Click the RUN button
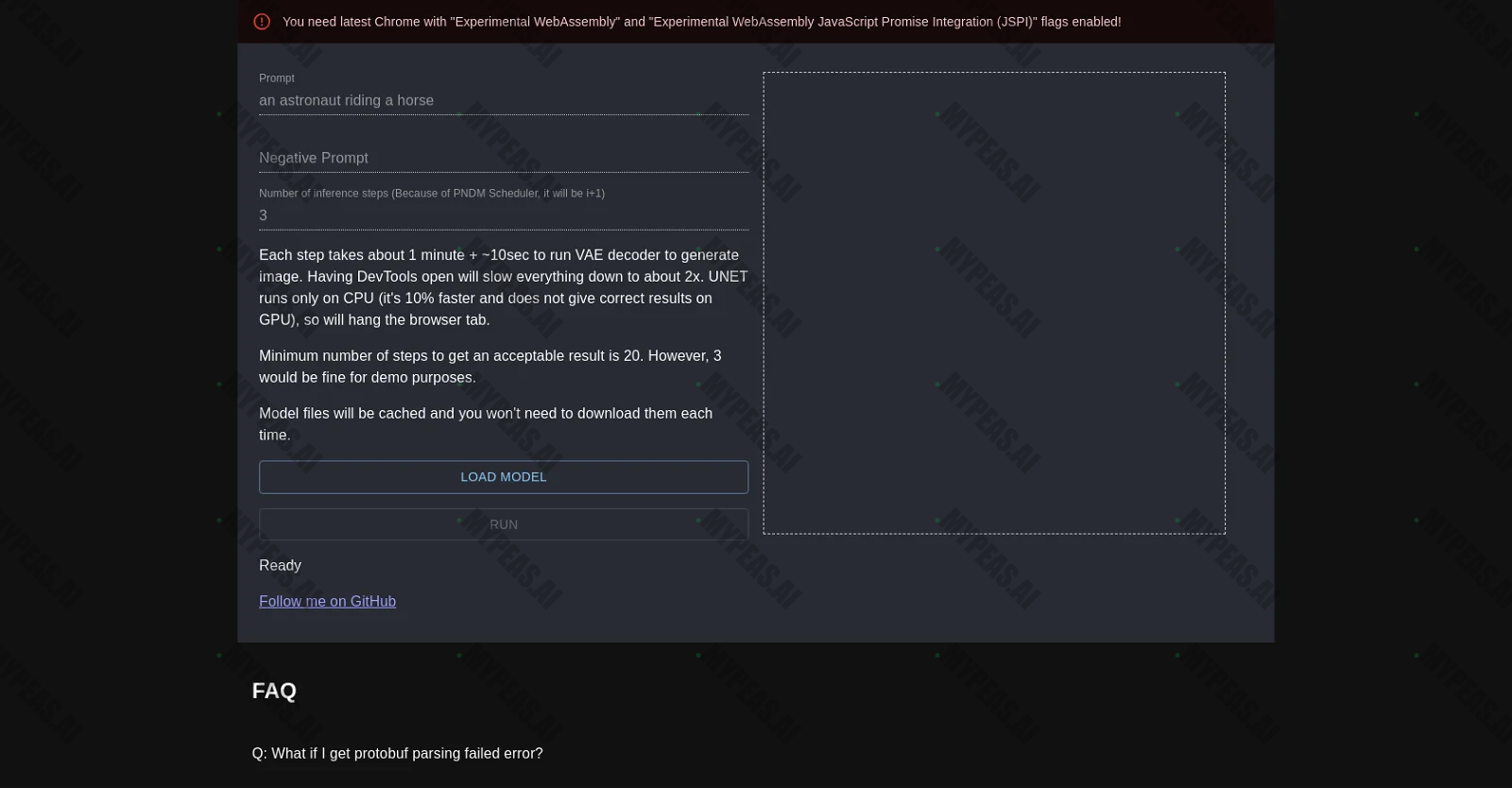Viewport: 1512px width, 788px height. [504, 524]
